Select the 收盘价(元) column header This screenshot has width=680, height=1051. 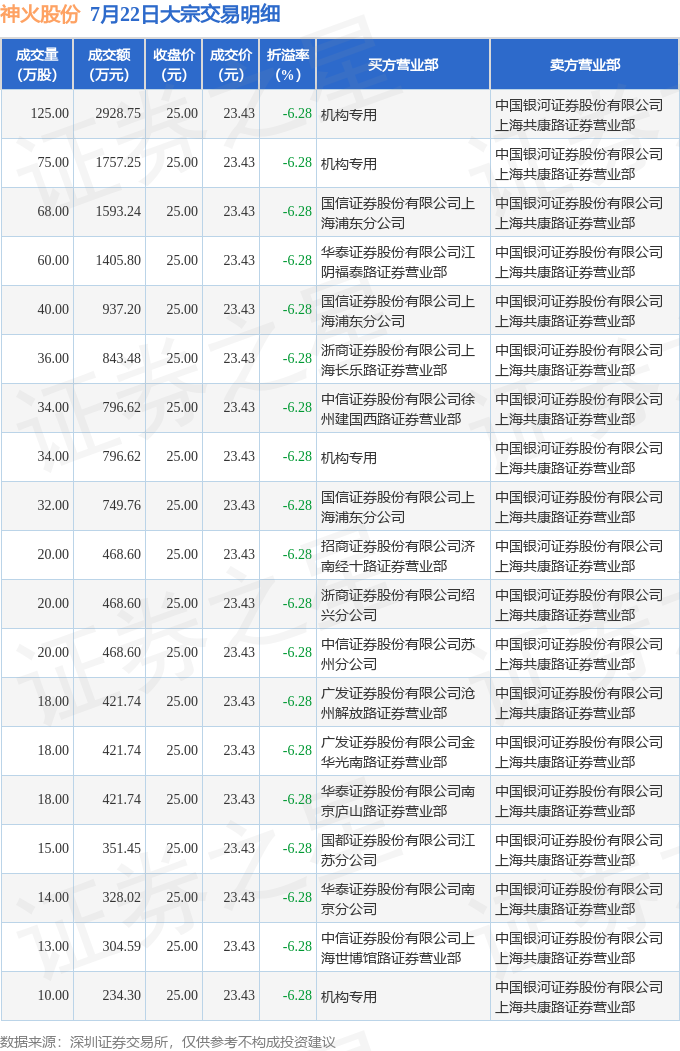click(174, 64)
